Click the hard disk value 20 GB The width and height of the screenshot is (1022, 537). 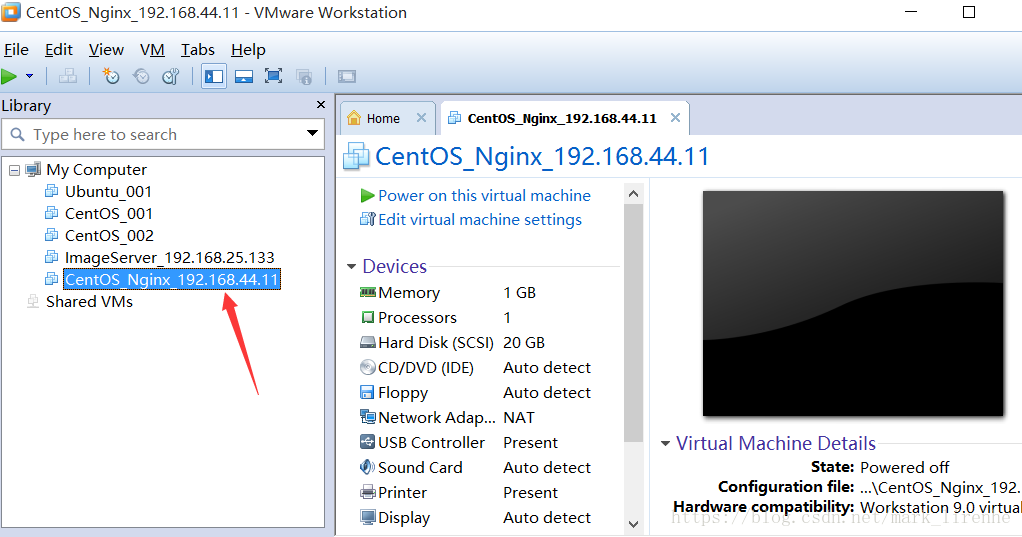[524, 343]
